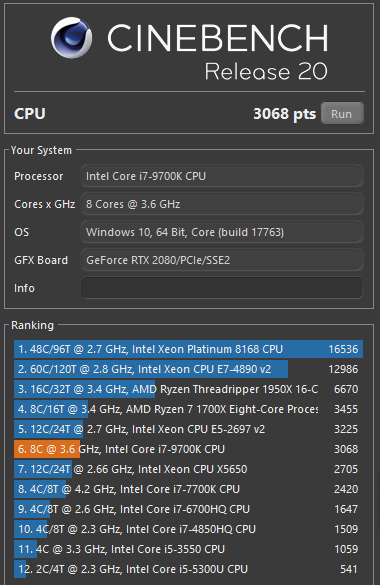
Task: Click the 3068 pts CPU score
Action: pos(285,114)
